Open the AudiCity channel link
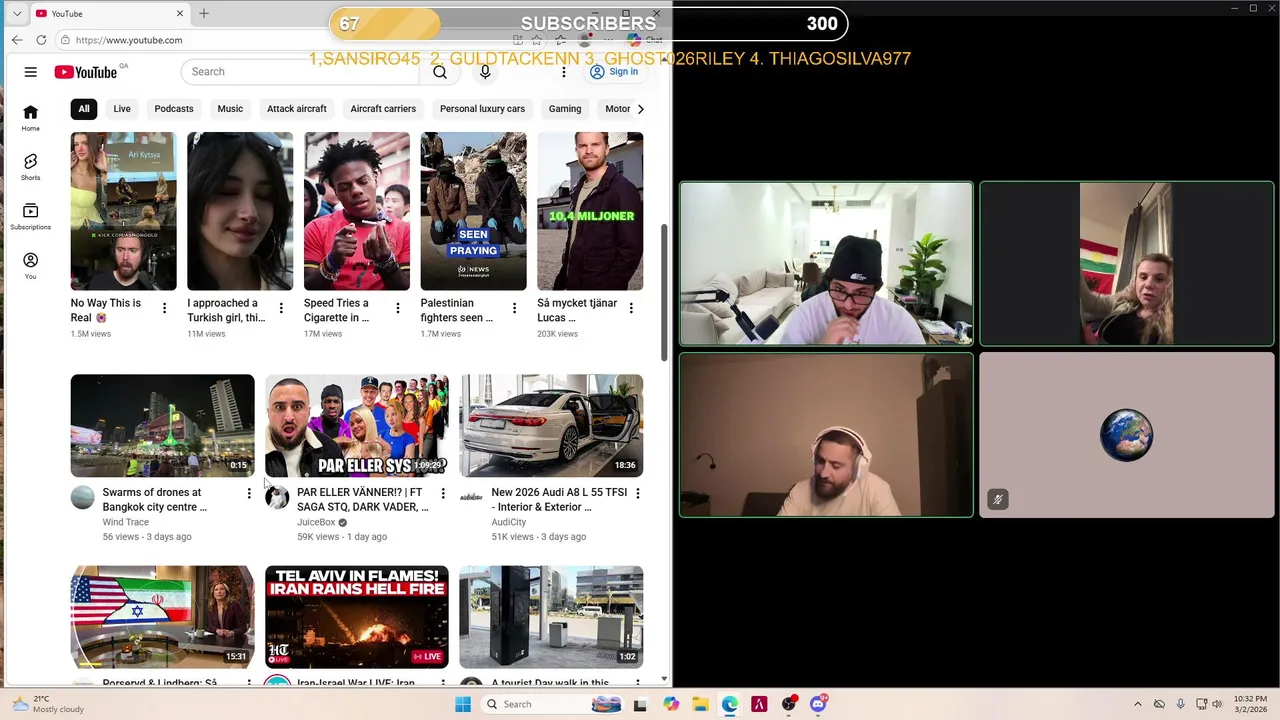Viewport: 1280px width, 720px height. click(509, 522)
